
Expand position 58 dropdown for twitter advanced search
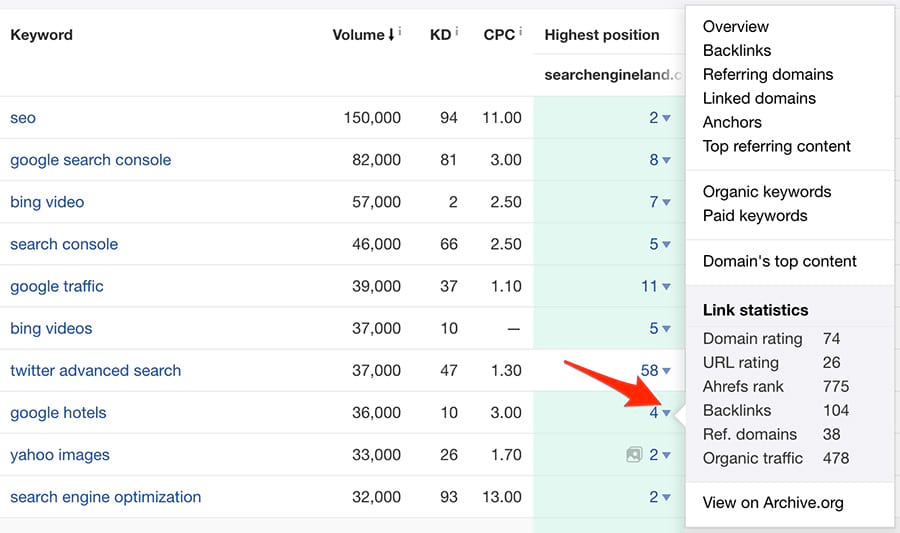665,371
